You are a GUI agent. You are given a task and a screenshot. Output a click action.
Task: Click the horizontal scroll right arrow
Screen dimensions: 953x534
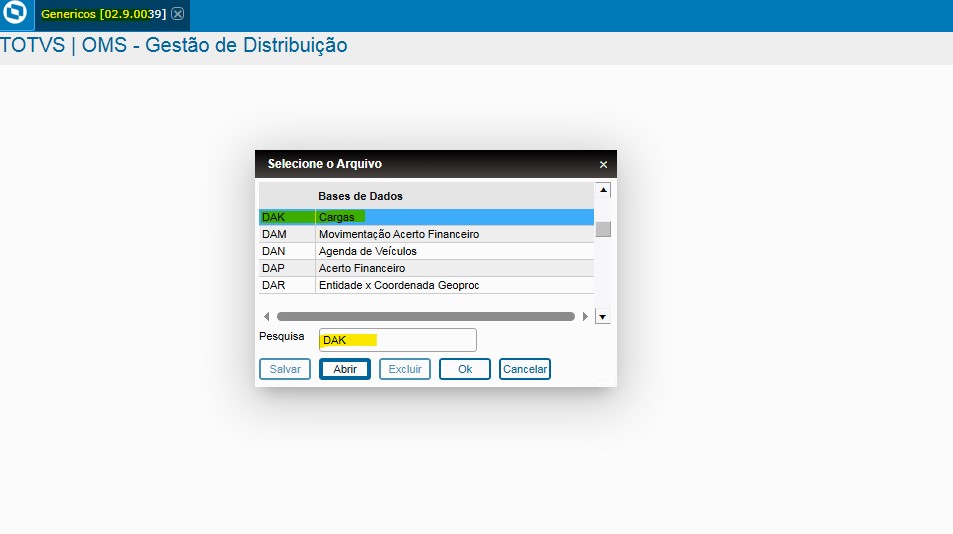[x=585, y=317]
